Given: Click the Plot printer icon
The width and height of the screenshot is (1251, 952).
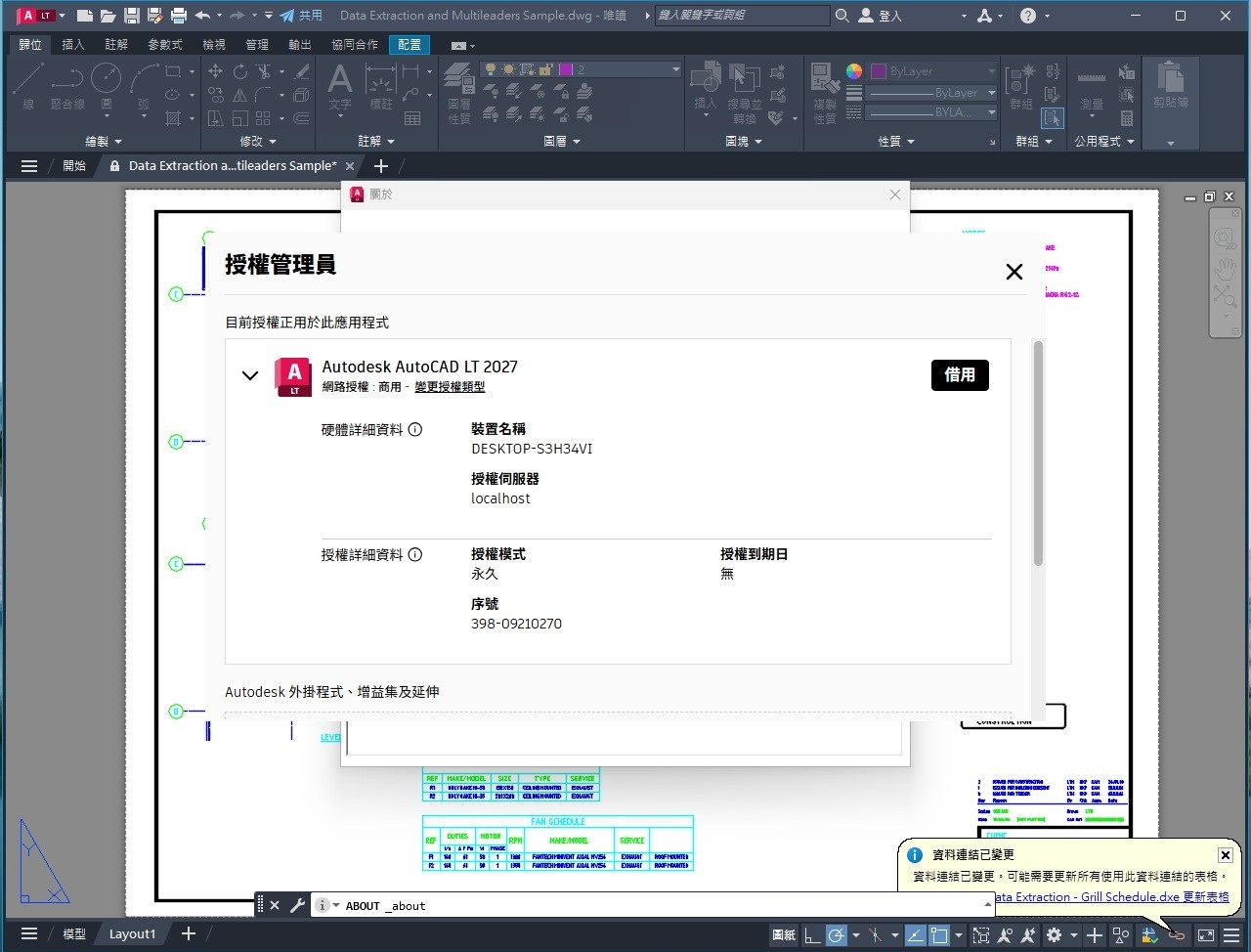Looking at the screenshot, I should click(x=178, y=16).
